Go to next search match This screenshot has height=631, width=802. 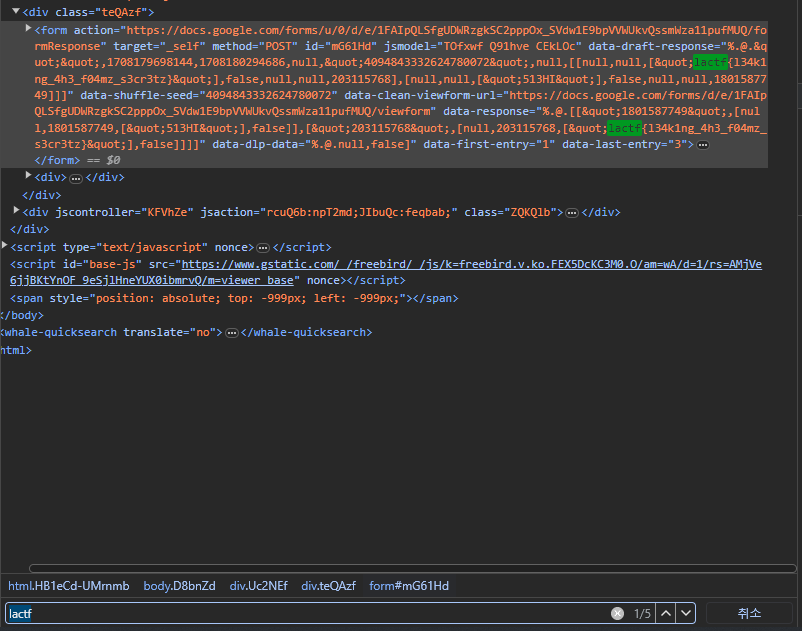[x=686, y=613]
